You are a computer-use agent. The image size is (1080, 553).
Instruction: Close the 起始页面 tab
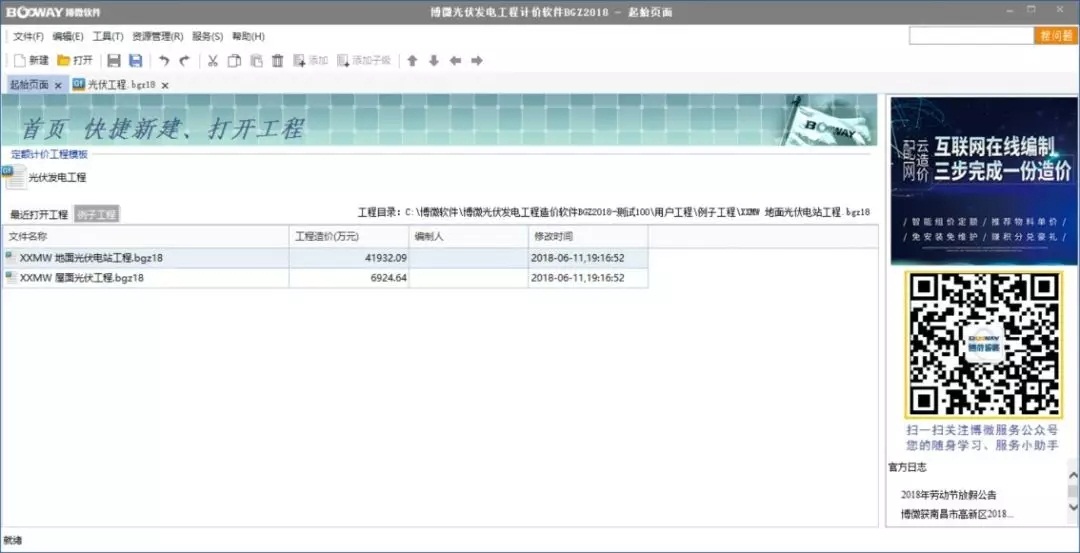pyautogui.click(x=58, y=85)
